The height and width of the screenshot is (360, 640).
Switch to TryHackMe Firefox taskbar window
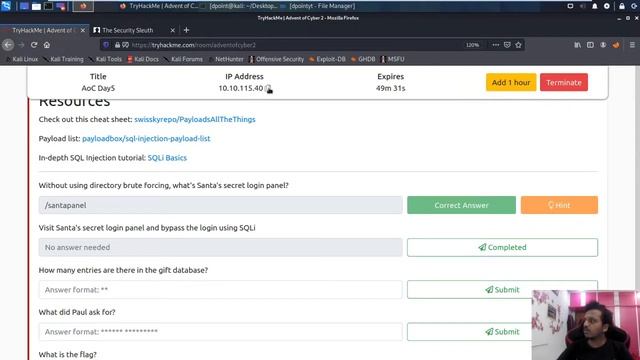(159, 6)
